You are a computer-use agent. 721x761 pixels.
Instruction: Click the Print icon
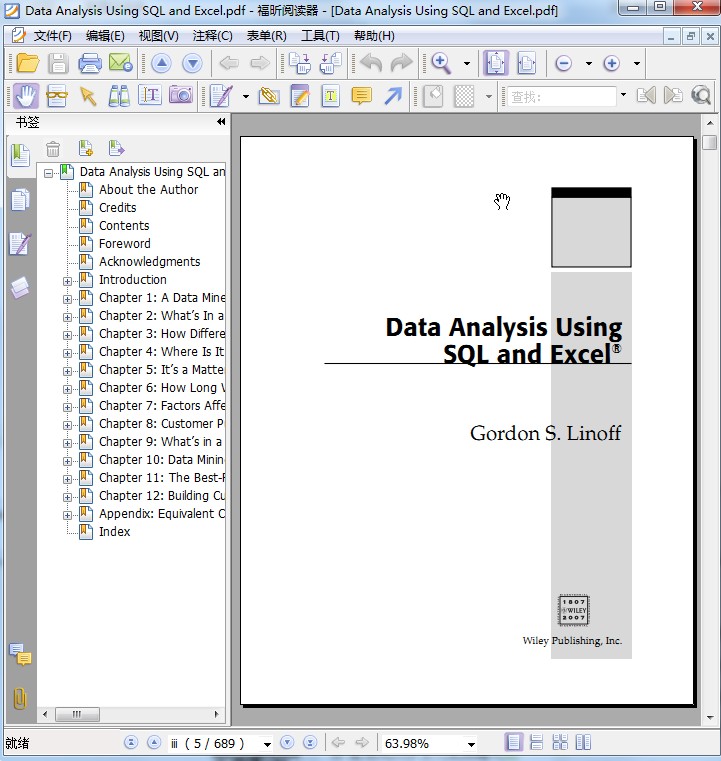tap(90, 63)
